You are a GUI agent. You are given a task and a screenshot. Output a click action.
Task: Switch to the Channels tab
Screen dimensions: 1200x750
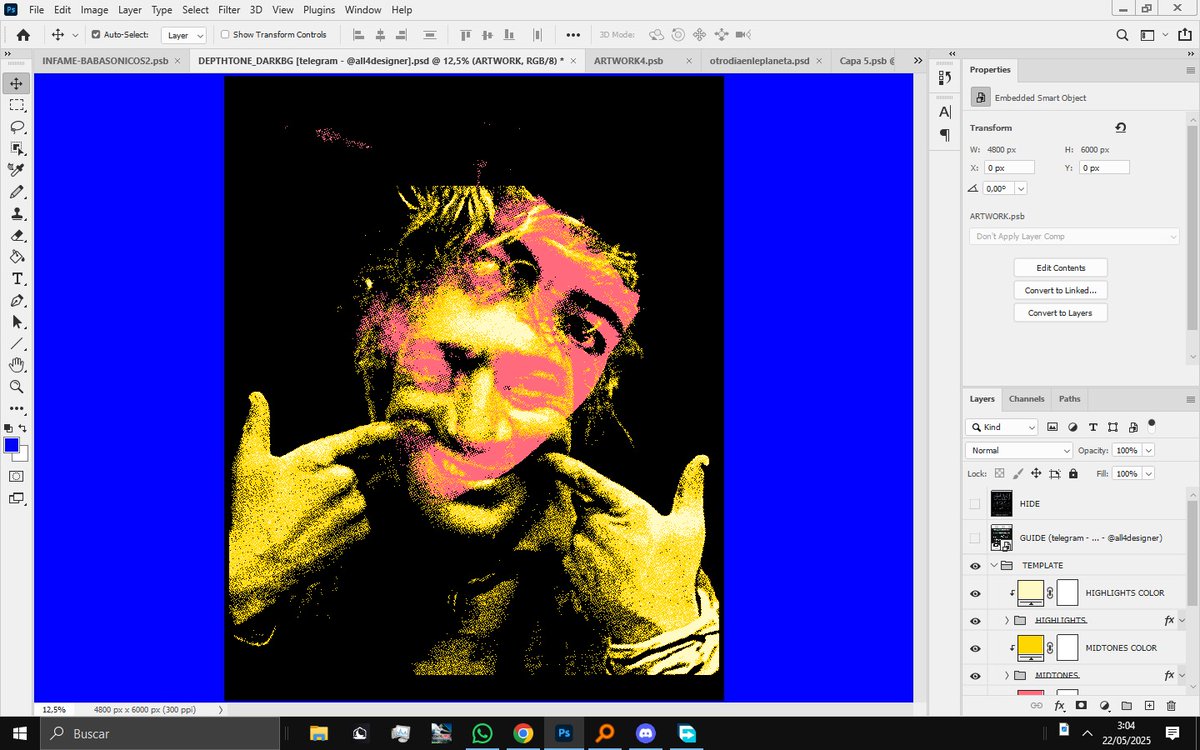(1026, 399)
